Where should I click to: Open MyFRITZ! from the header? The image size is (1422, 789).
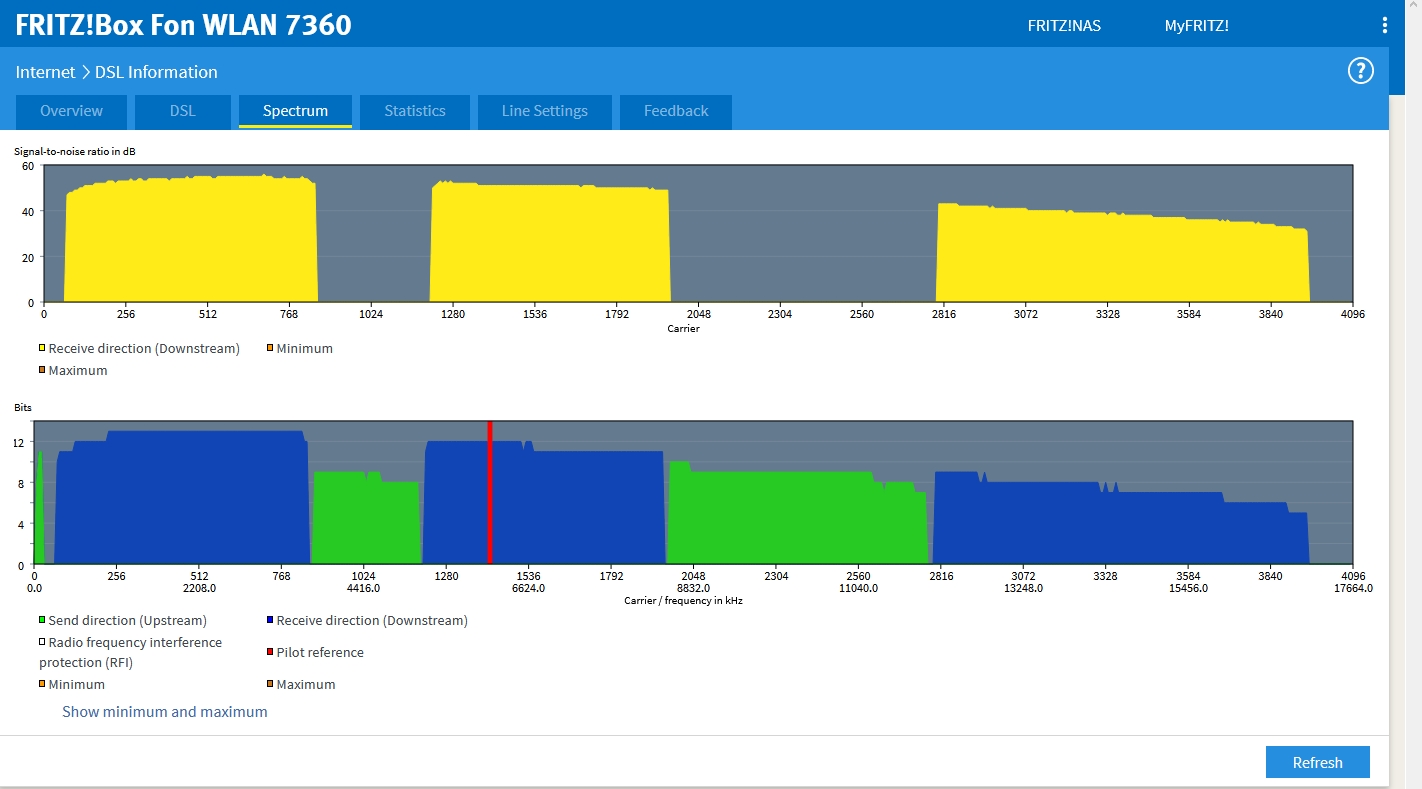click(x=1196, y=26)
